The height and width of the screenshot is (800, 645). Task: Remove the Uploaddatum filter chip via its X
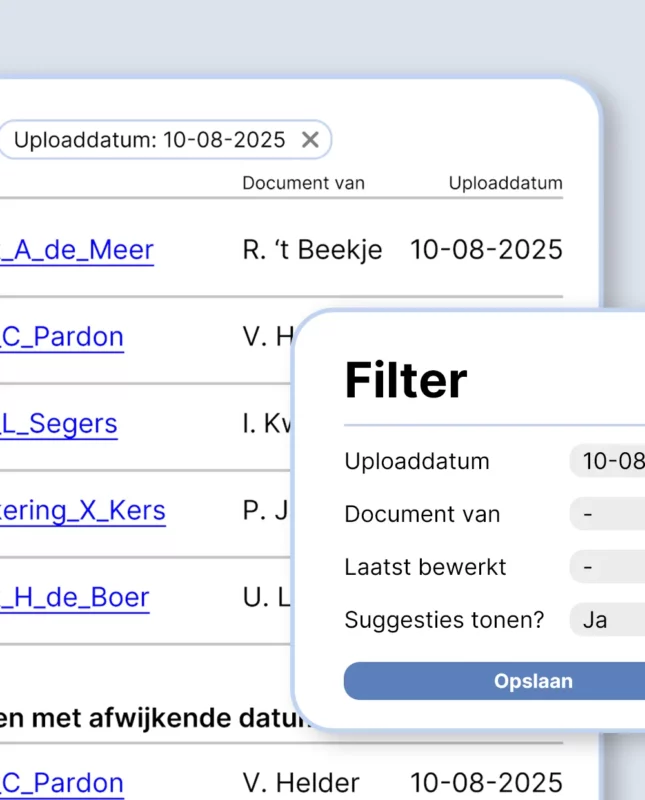[x=310, y=140]
